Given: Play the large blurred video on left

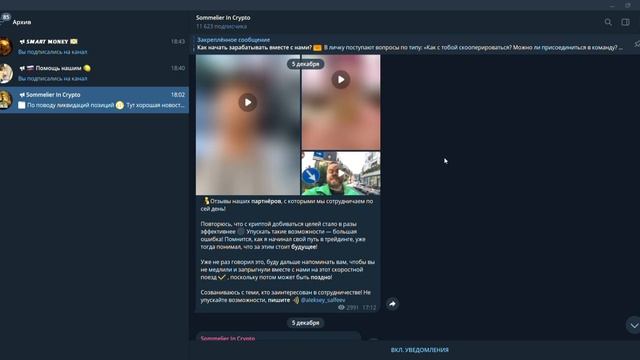Looking at the screenshot, I should [248, 102].
